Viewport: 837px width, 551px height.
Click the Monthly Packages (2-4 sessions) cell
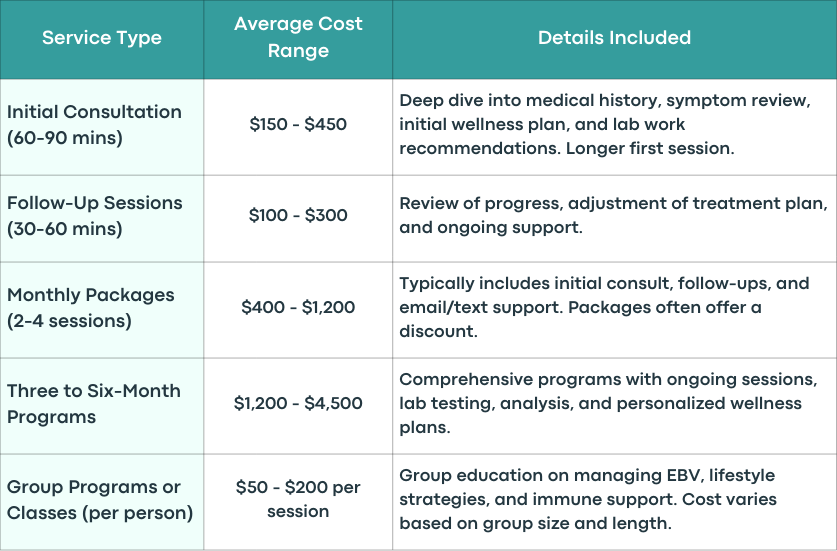[101, 310]
